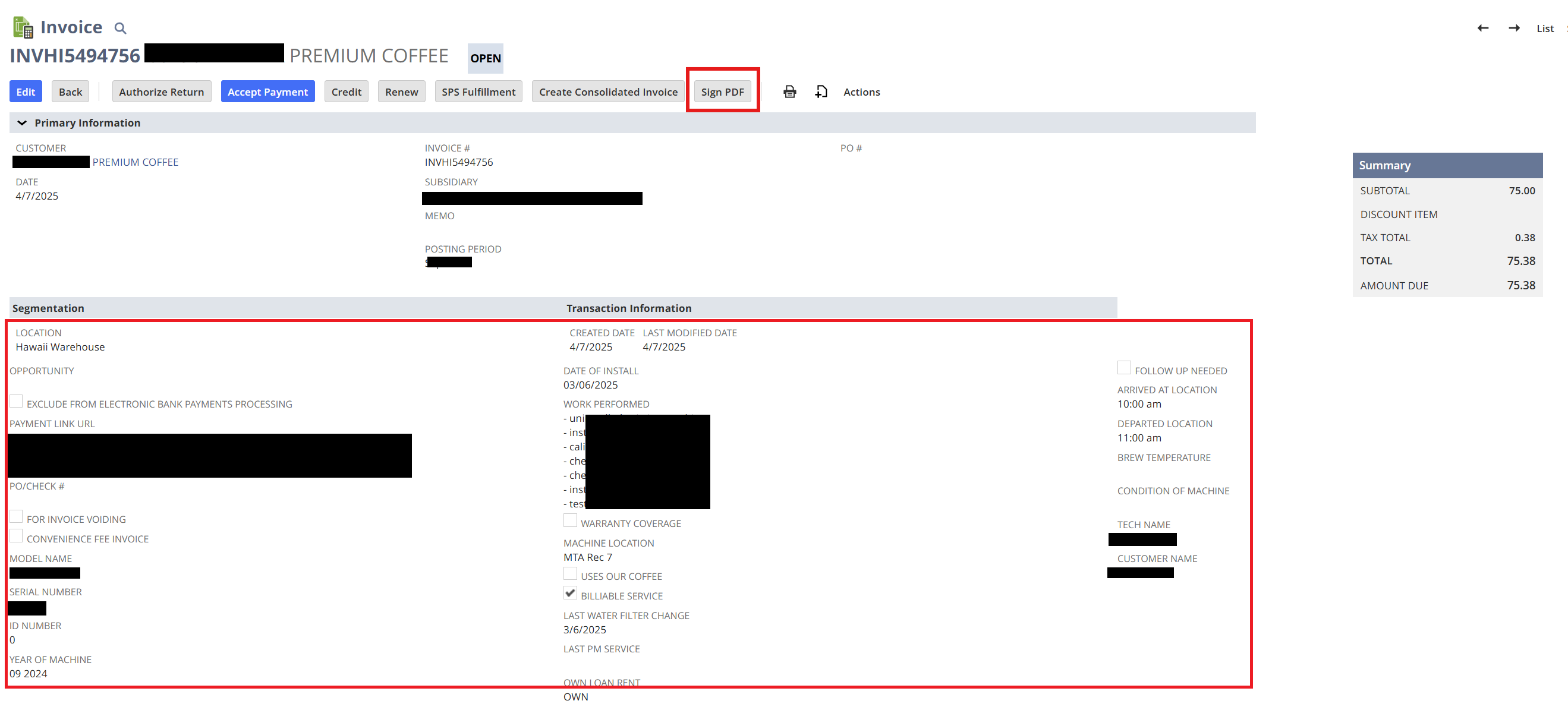Viewport: 1568px width, 707px height.
Task: Go to previous record with left arrow
Action: pyautogui.click(x=1483, y=28)
